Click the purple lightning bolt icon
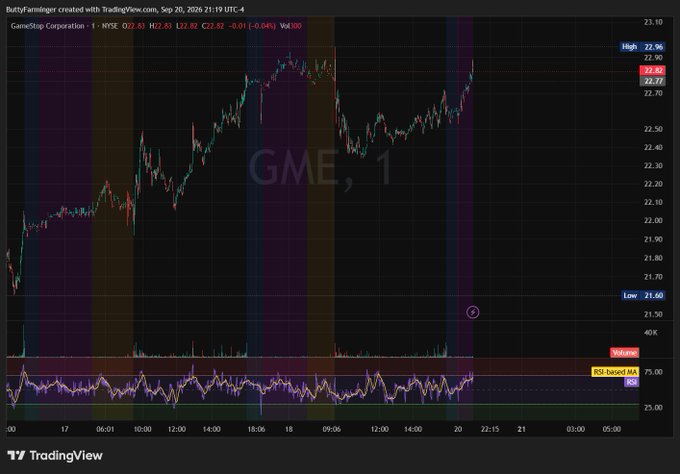680x474 pixels. point(473,312)
